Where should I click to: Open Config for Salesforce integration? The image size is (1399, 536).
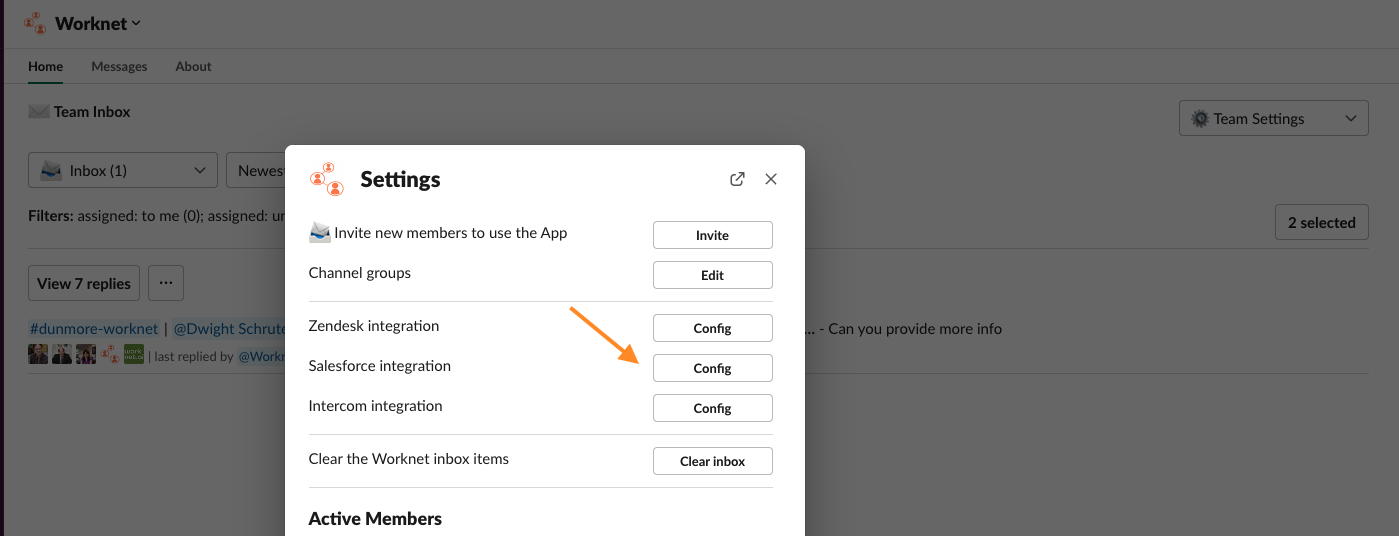tap(712, 368)
